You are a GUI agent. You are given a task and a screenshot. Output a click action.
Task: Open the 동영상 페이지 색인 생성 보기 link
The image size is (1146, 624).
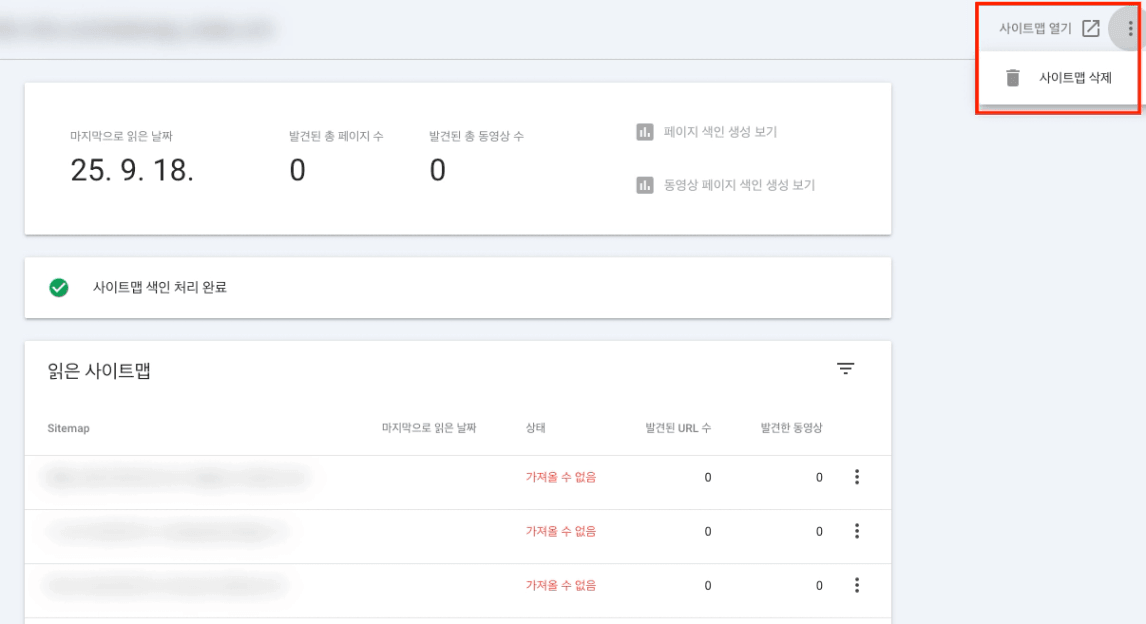click(x=739, y=185)
